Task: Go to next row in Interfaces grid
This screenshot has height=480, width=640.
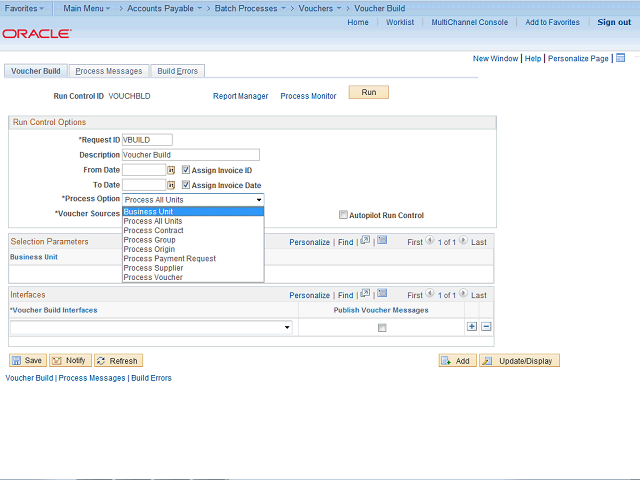Action: [463, 293]
